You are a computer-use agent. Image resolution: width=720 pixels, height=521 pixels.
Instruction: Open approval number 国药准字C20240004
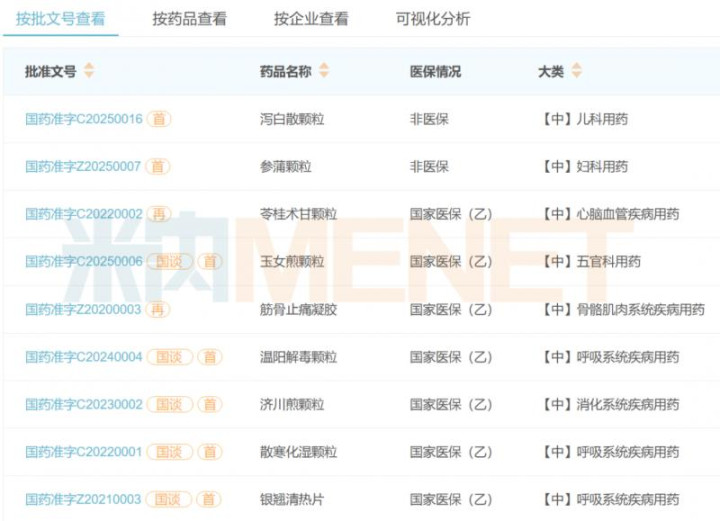[84, 357]
